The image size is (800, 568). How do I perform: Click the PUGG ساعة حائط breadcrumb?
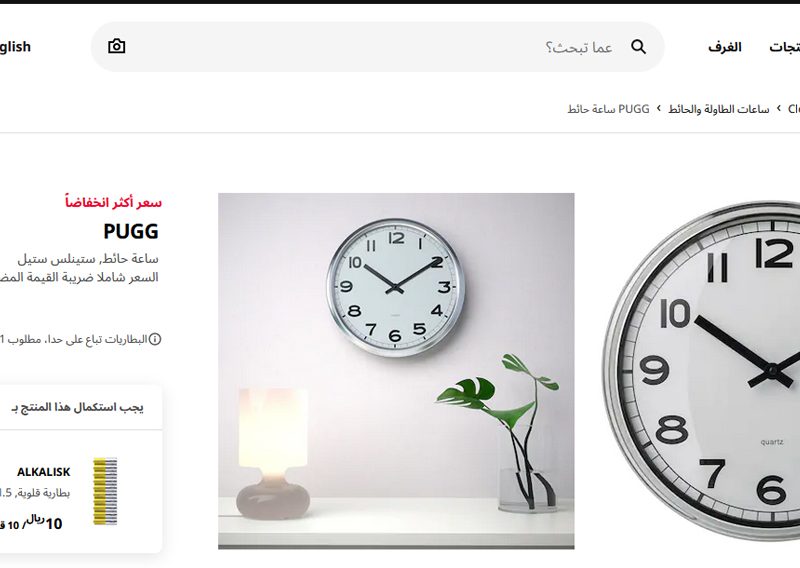[x=608, y=109]
